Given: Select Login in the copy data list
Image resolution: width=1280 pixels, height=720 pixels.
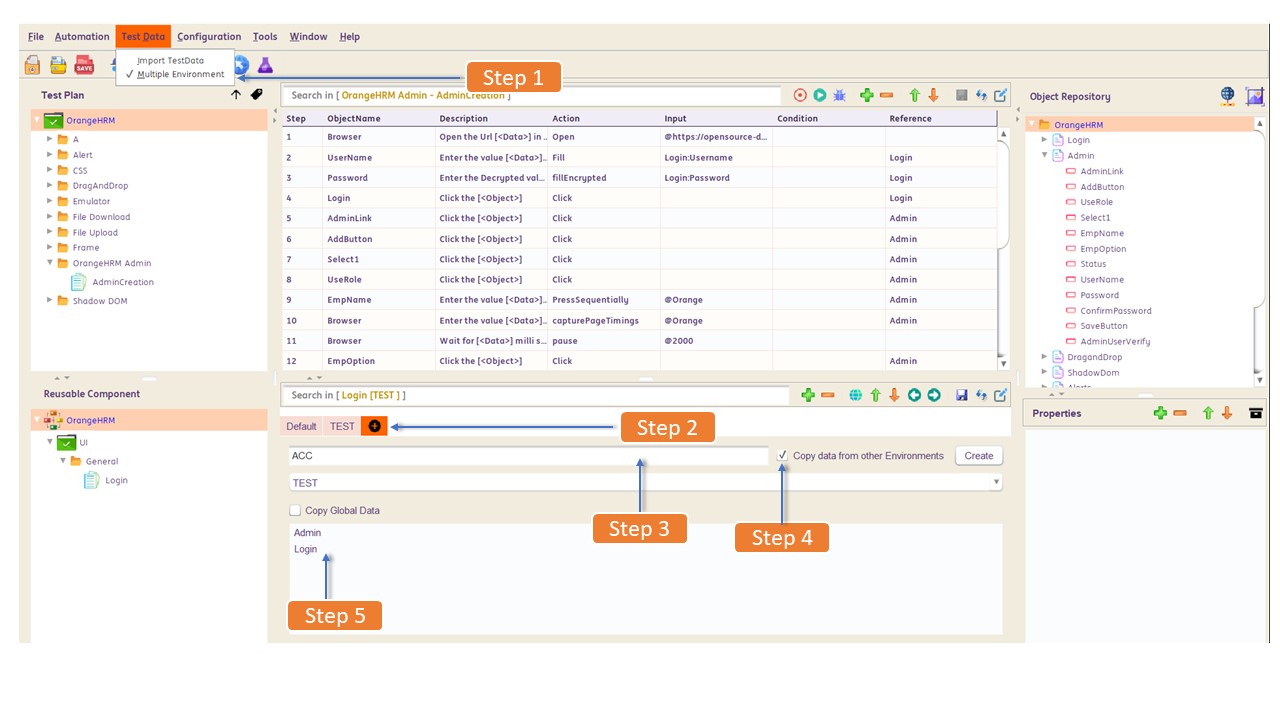Looking at the screenshot, I should pyautogui.click(x=305, y=549).
